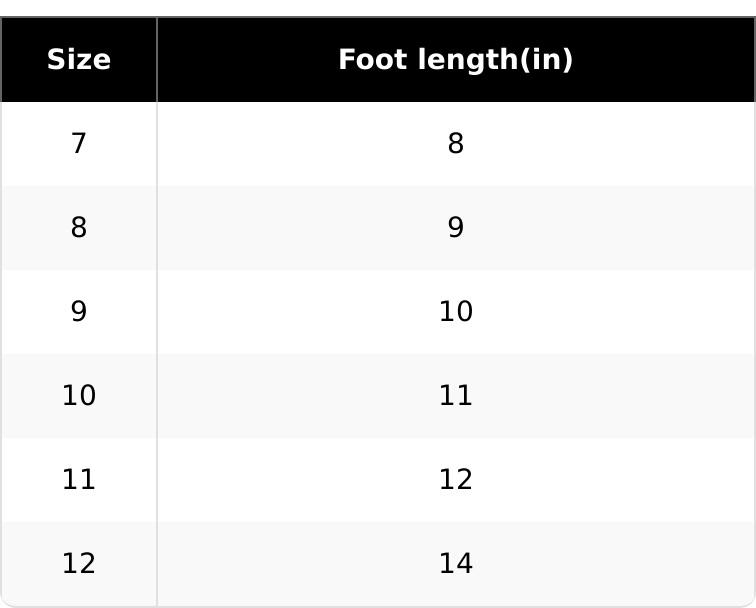Choose the size cell with foot length 10

[x=79, y=312]
